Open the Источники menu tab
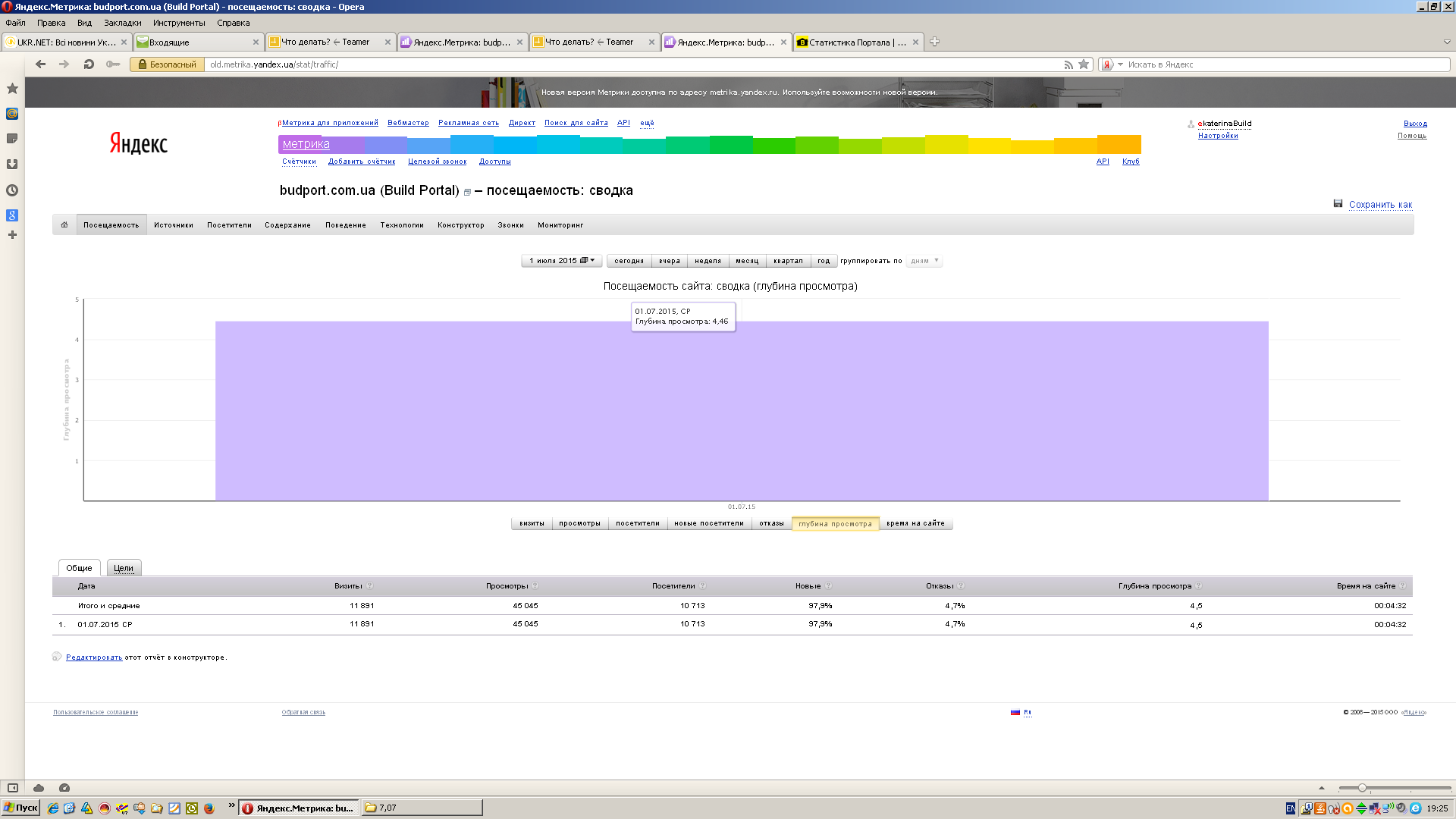1456x819 pixels. point(174,225)
